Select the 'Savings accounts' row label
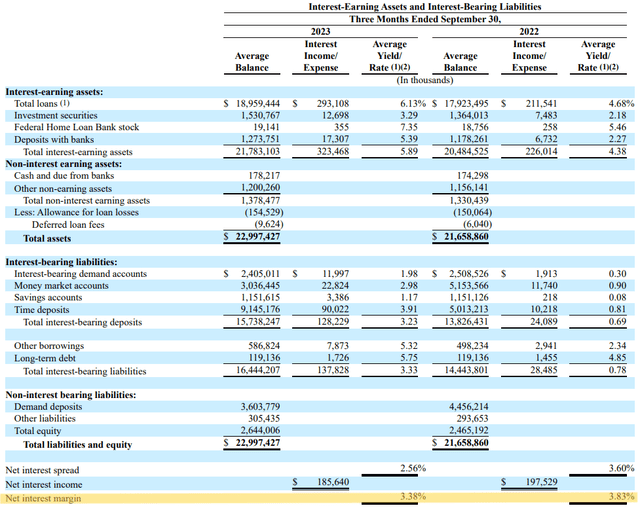Viewport: 640px width, 508px height. pos(48,297)
